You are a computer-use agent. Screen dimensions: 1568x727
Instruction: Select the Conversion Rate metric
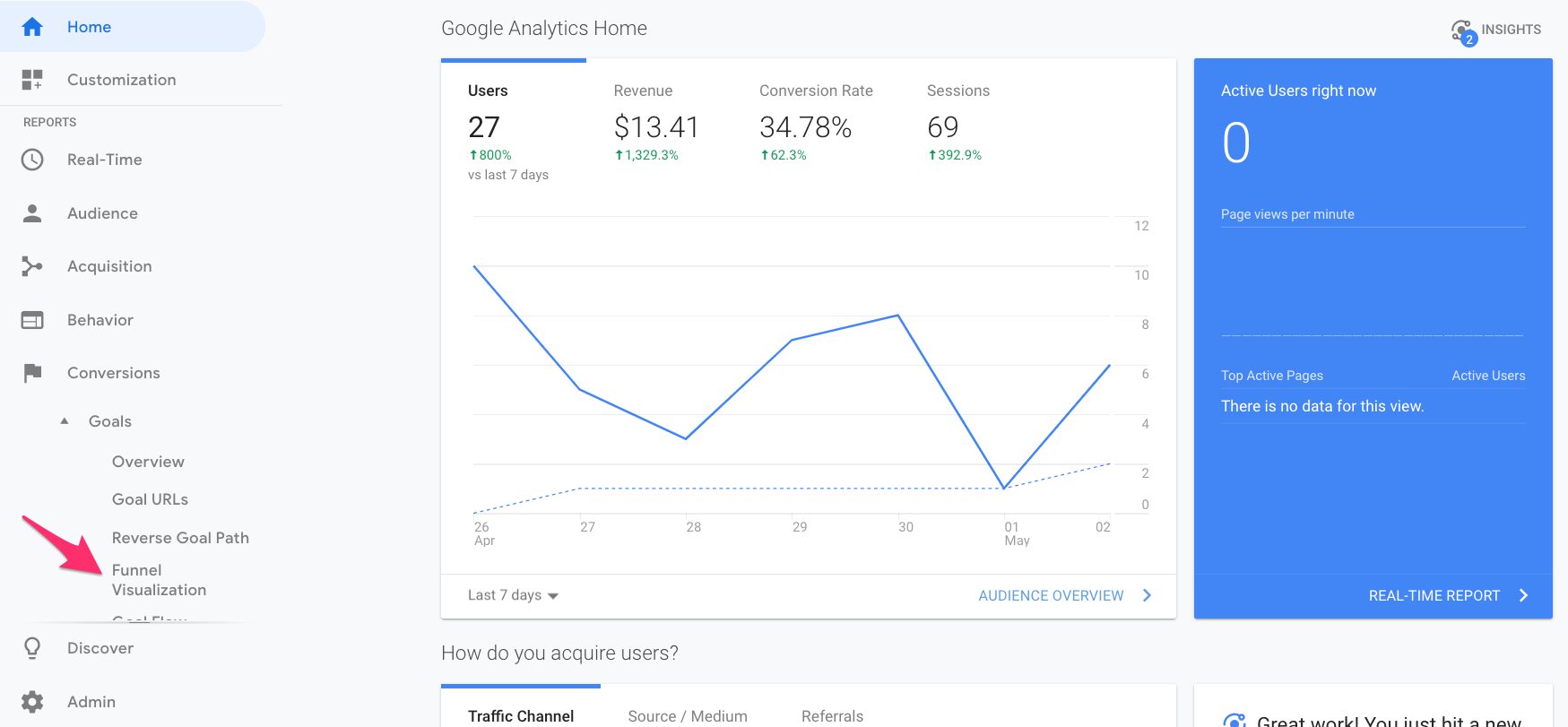pos(815,121)
